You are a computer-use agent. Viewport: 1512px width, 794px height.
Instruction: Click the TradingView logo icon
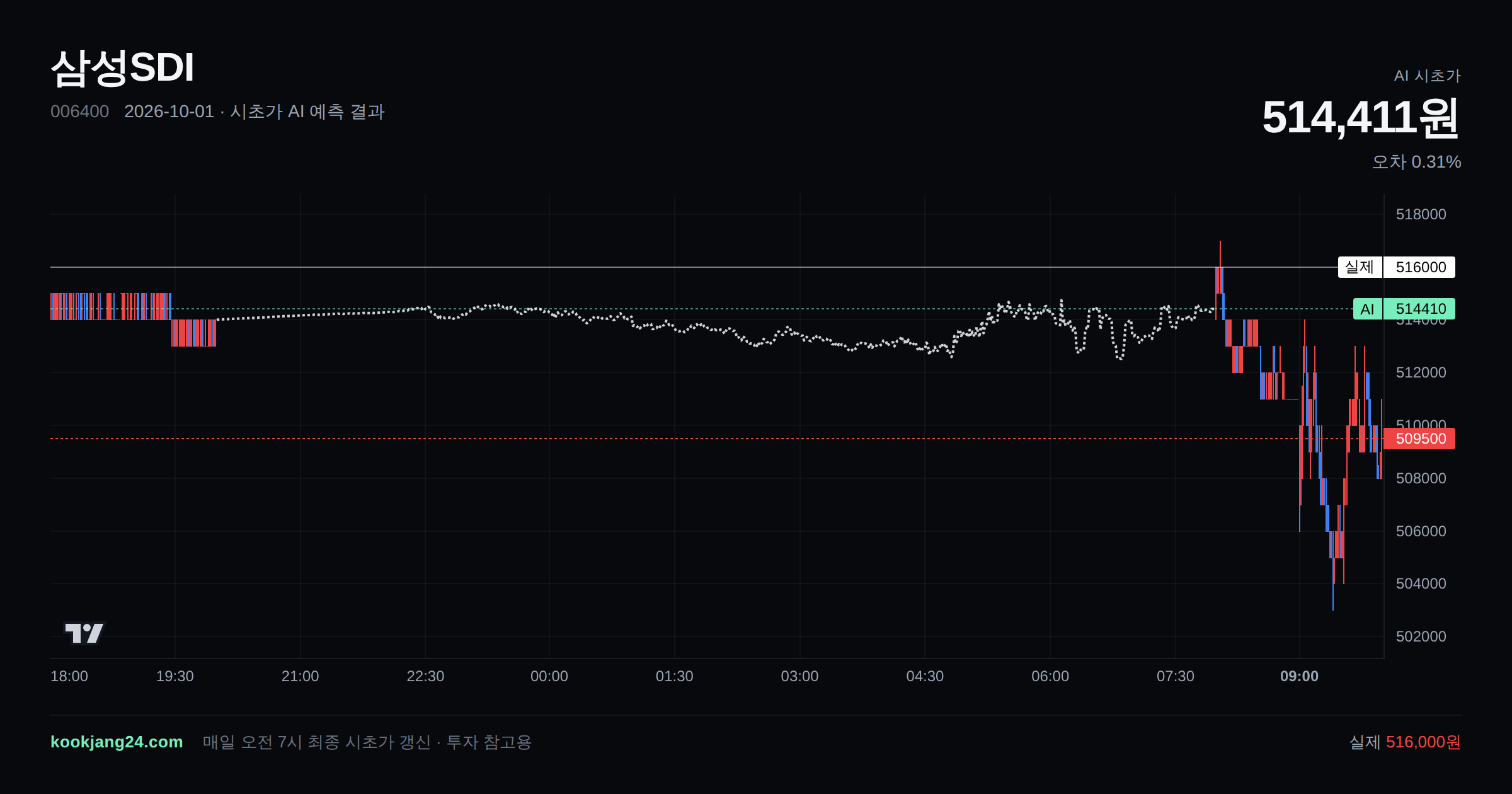coord(84,633)
